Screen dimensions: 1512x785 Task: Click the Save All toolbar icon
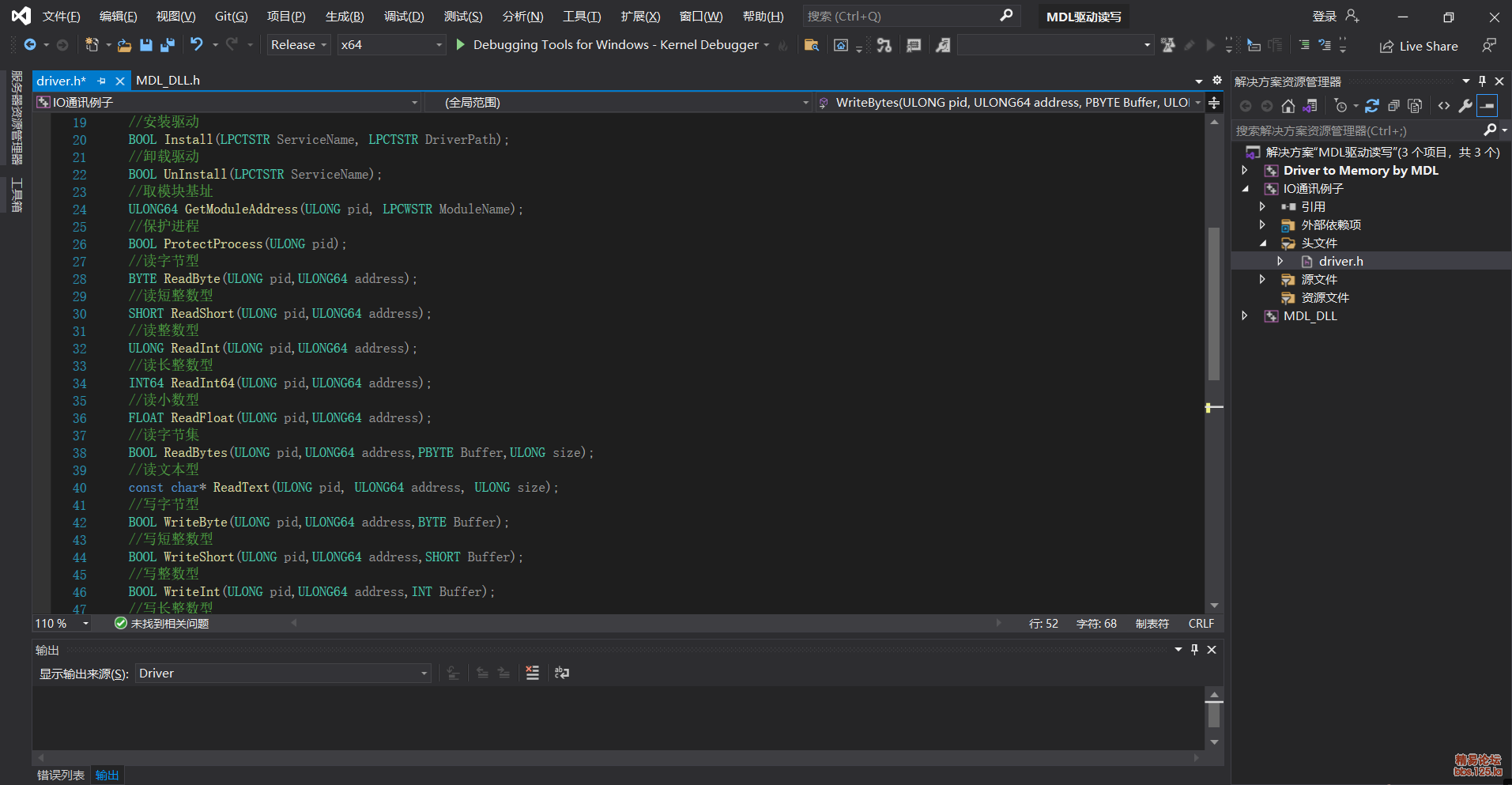click(x=167, y=45)
